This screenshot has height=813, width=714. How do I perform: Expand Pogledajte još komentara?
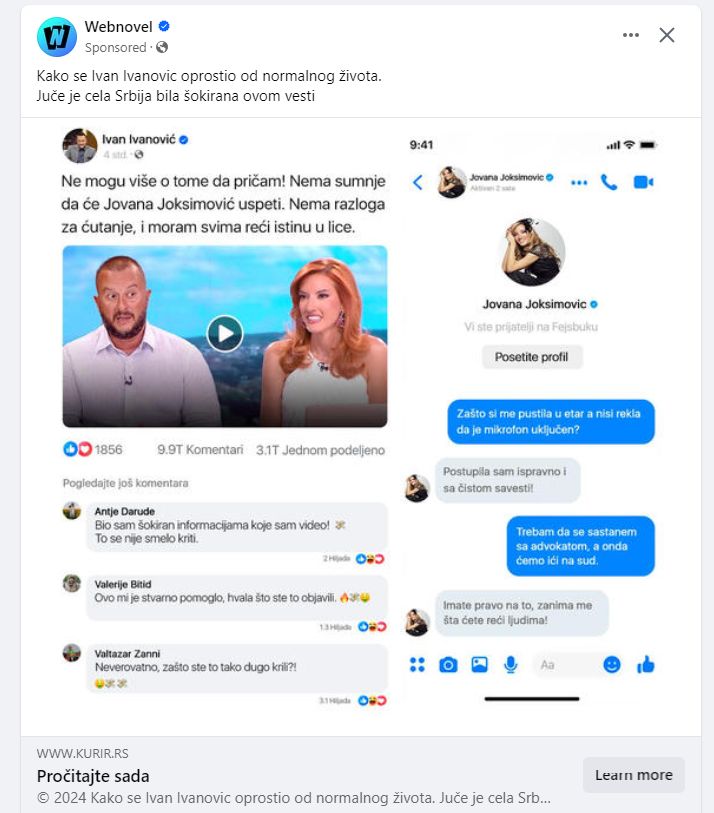[125, 483]
